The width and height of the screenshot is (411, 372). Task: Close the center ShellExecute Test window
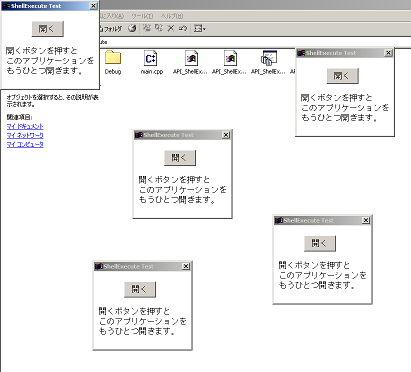226,135
